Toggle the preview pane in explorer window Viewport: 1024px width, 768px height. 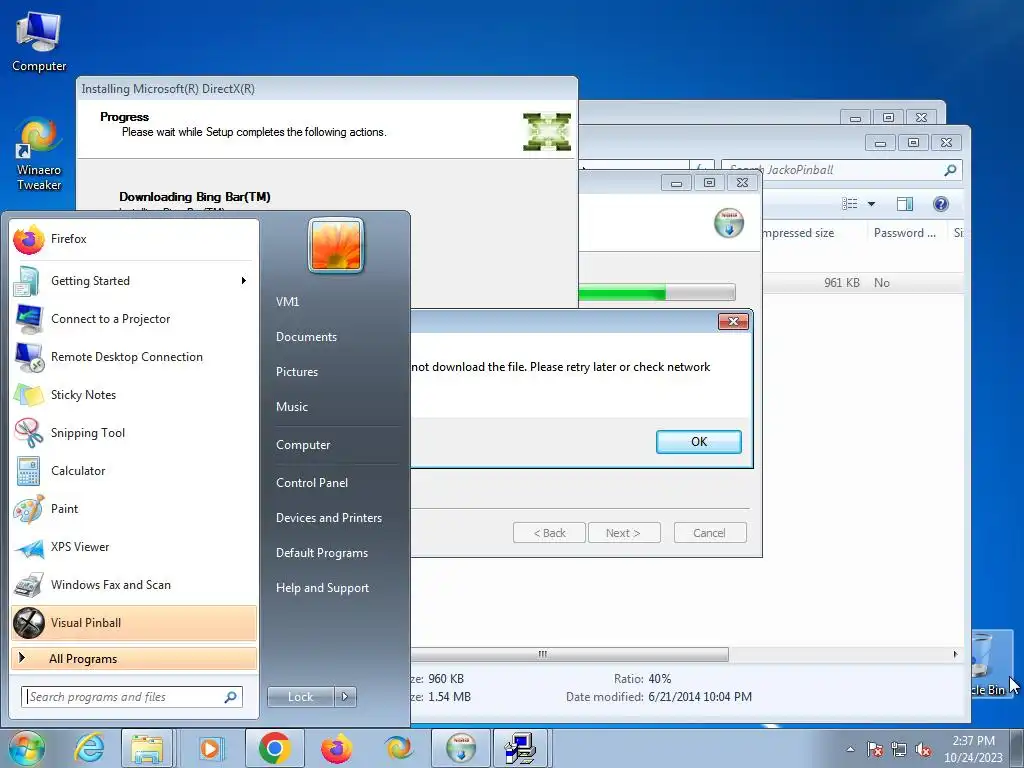pyautogui.click(x=905, y=204)
